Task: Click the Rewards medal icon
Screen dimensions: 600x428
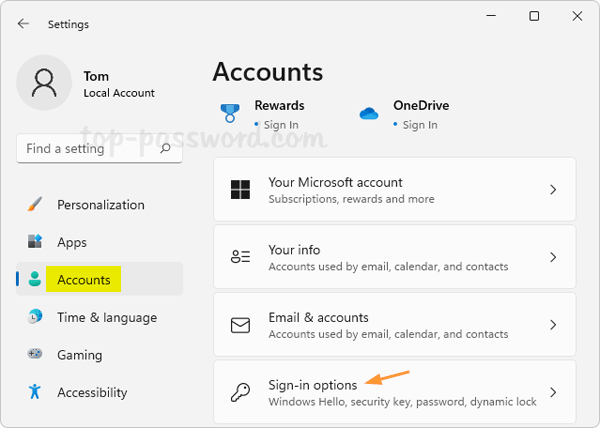Action: pyautogui.click(x=230, y=113)
